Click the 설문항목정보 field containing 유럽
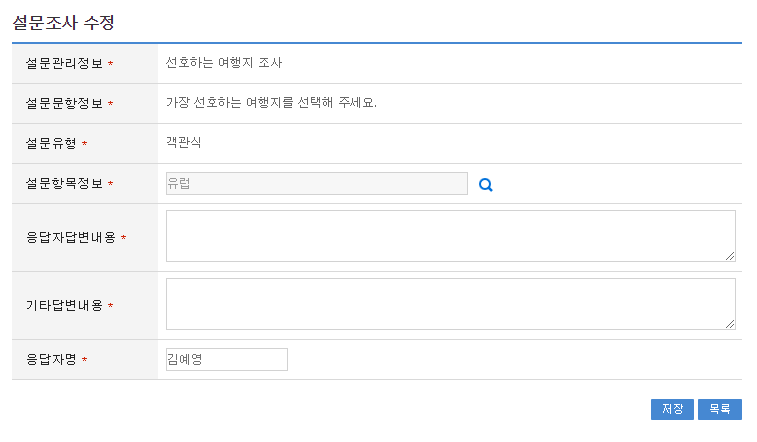Image resolution: width=757 pixels, height=442 pixels. coord(316,184)
